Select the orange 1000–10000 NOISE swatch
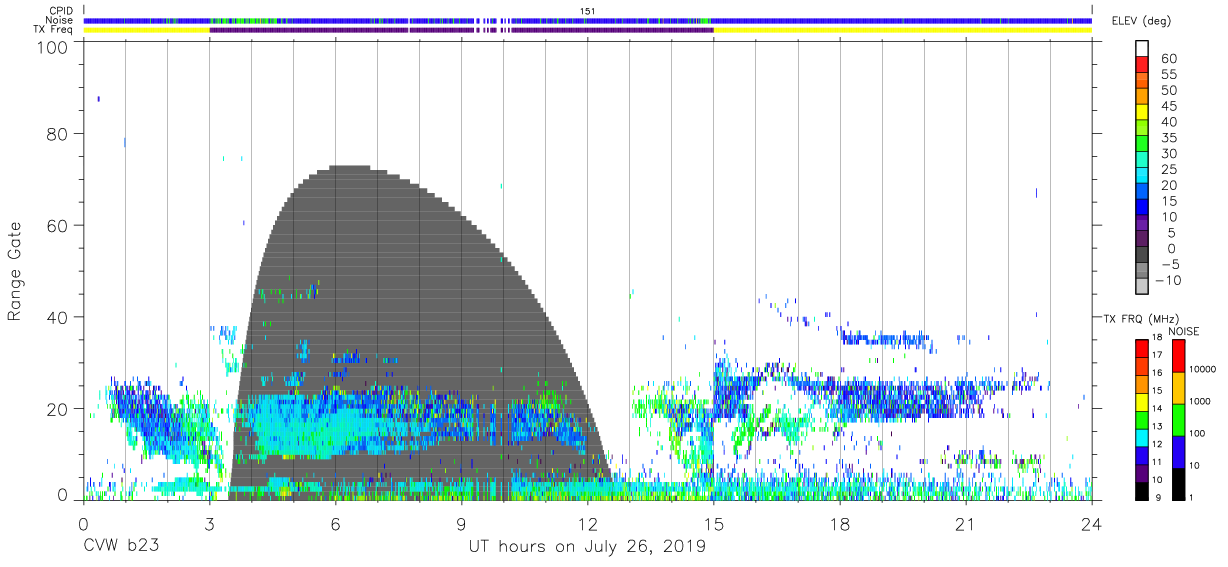1228x567 pixels. pyautogui.click(x=1178, y=388)
